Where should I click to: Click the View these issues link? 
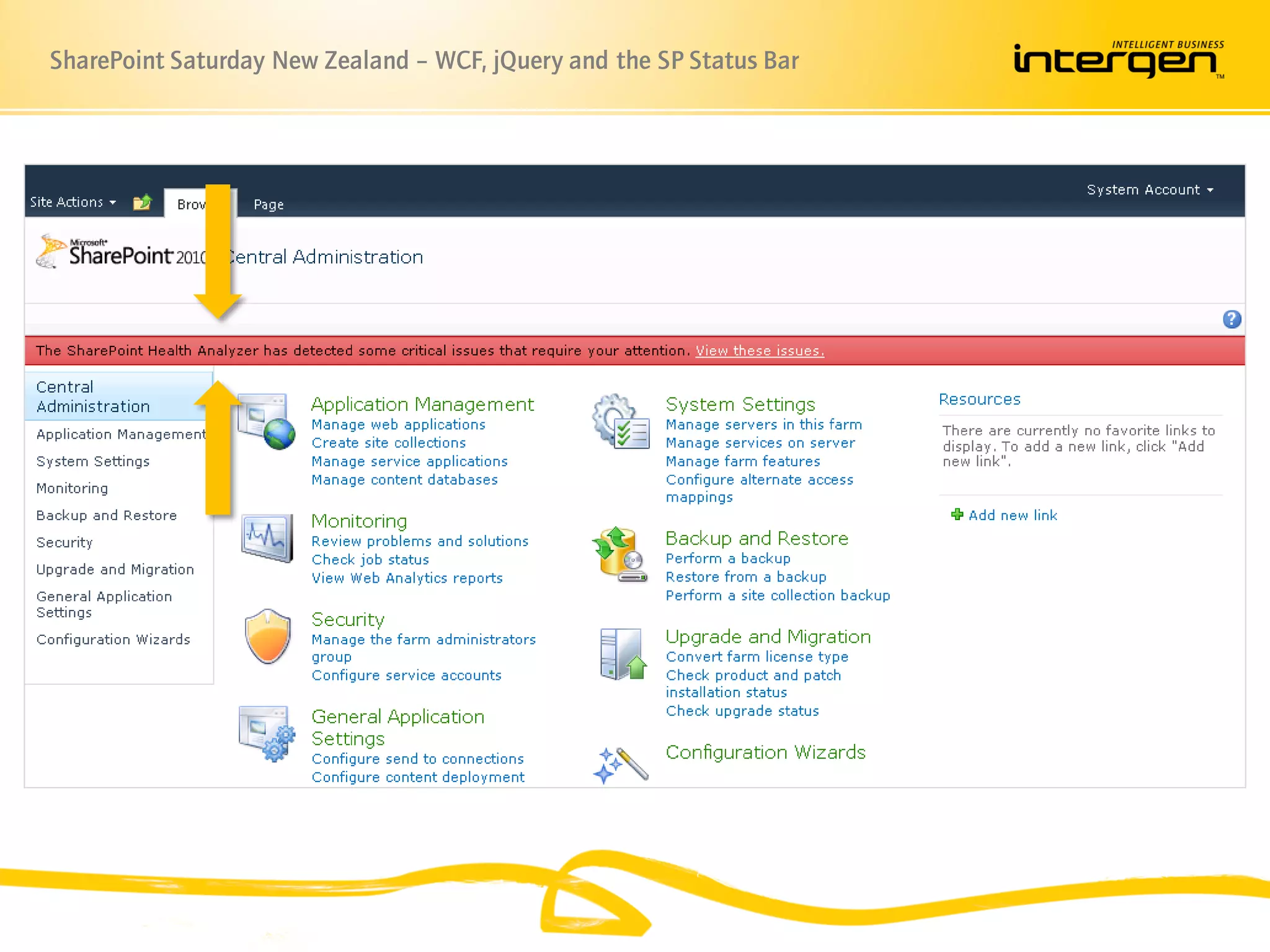click(760, 351)
